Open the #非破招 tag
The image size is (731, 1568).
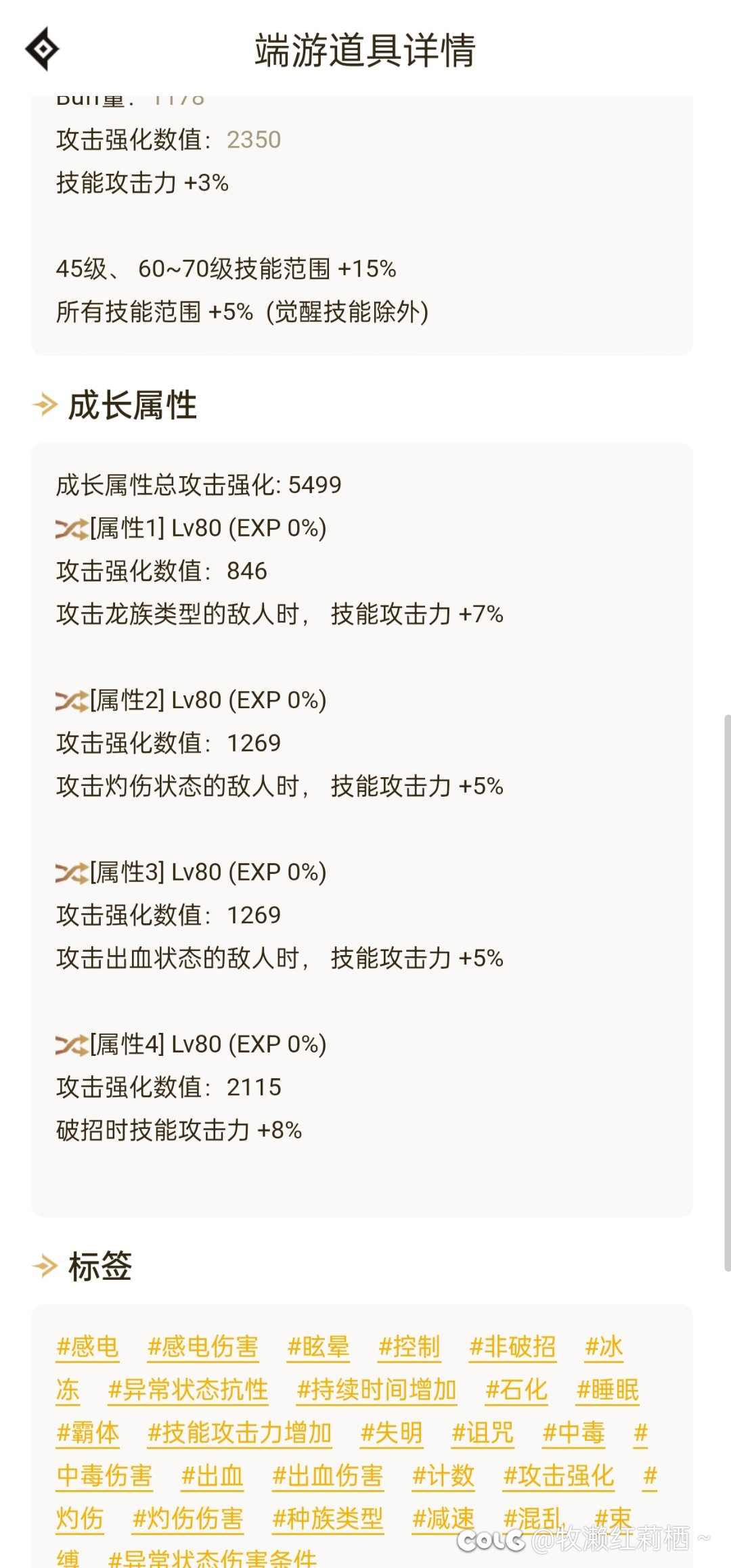513,1347
